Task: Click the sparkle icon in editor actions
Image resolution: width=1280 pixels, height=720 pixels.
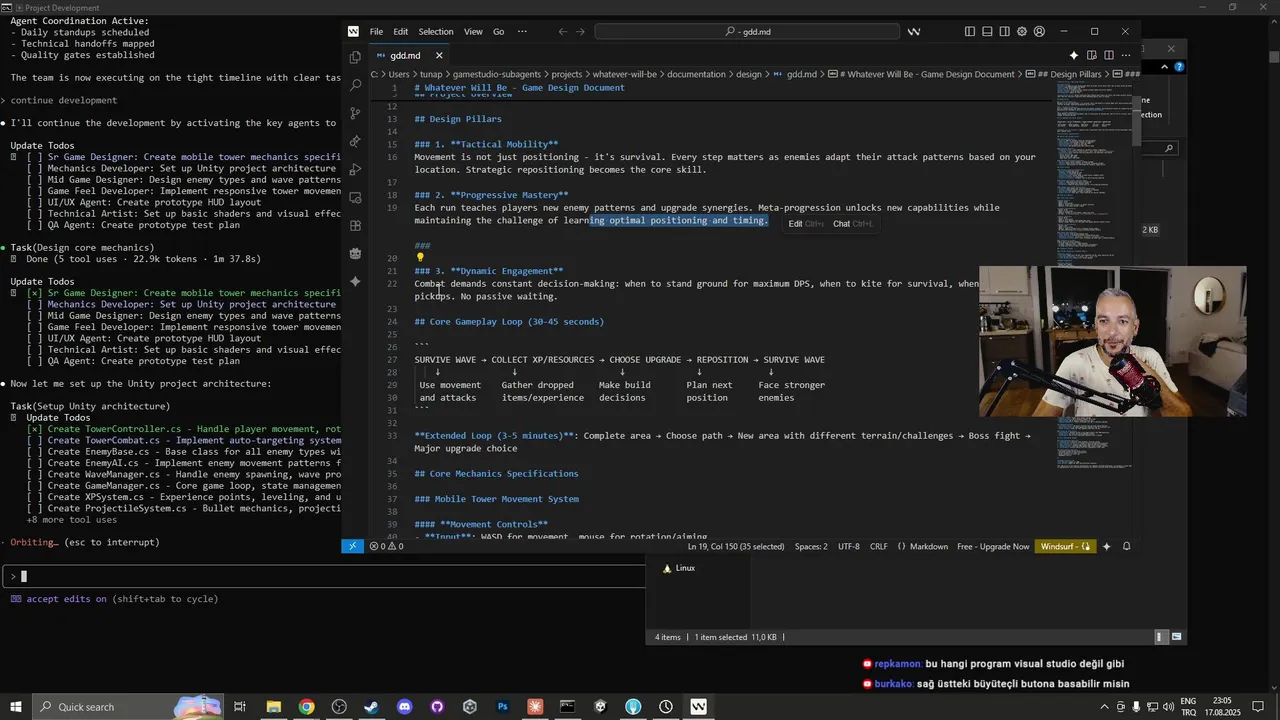Action: (x=1074, y=55)
